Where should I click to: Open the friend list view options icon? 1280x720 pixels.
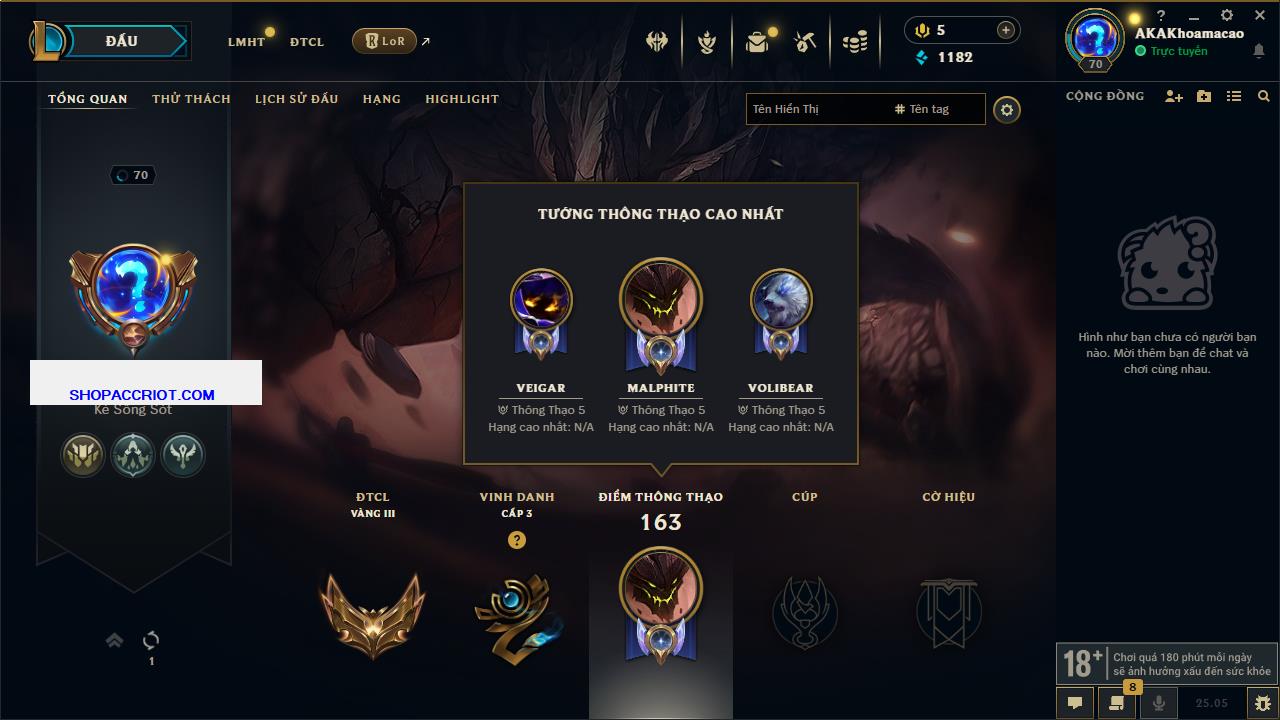point(1234,96)
